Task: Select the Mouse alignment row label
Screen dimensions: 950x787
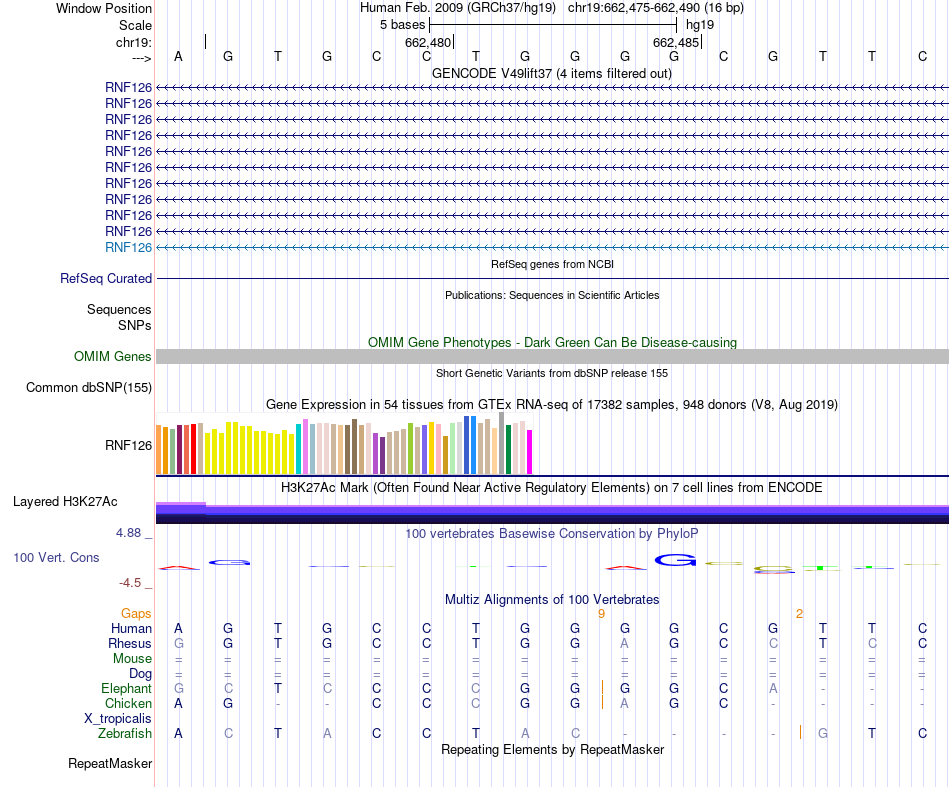Action: click(x=132, y=659)
